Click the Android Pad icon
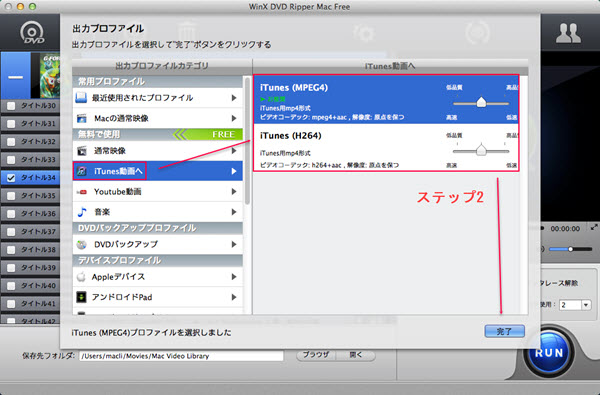 click(x=82, y=297)
